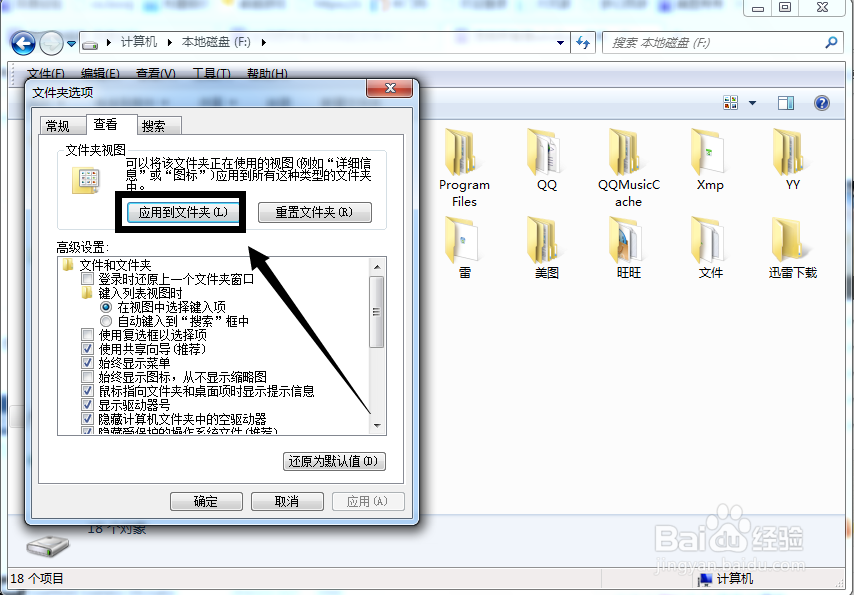854x595 pixels.
Task: Click the Explorer Back navigation arrow
Action: (23, 43)
